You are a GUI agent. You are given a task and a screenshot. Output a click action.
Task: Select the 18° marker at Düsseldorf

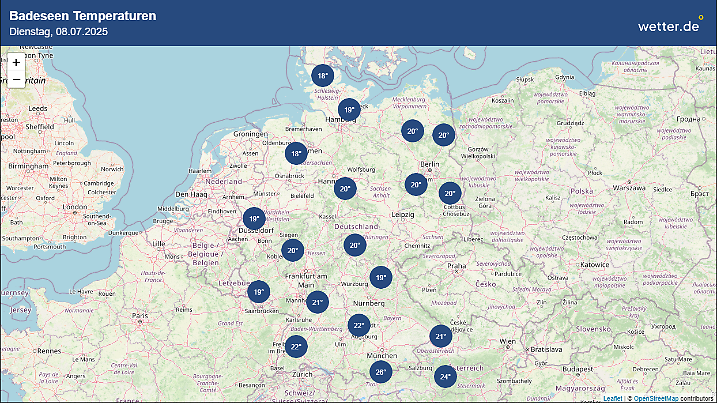[x=254, y=219]
